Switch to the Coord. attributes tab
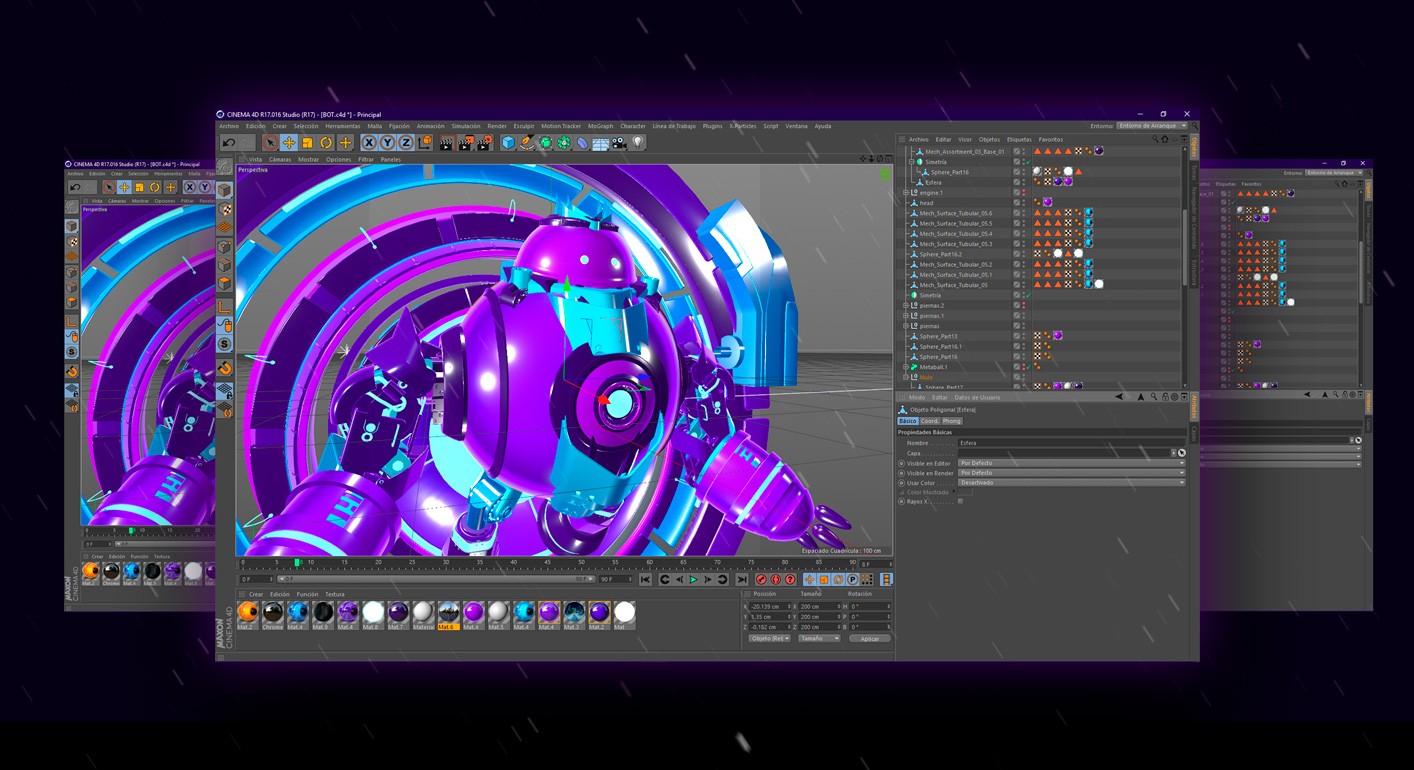Image resolution: width=1414 pixels, height=770 pixels. pyautogui.click(x=930, y=421)
